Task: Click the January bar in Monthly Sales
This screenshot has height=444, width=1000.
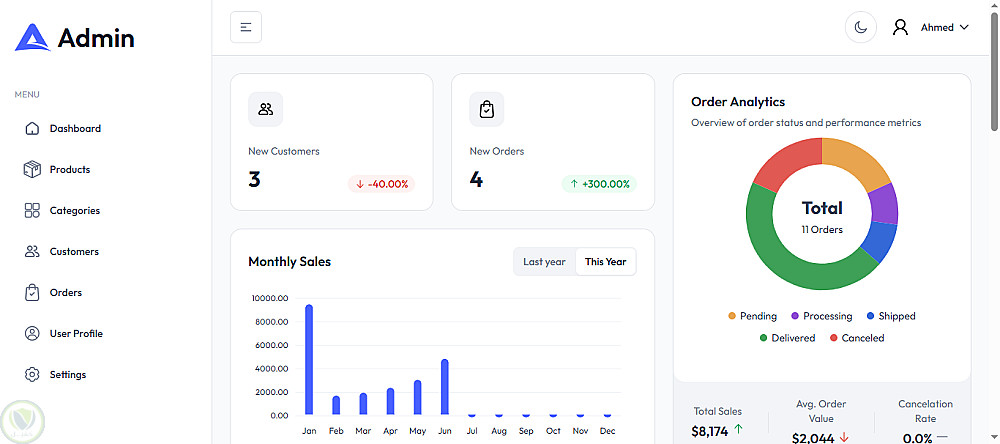Action: tap(309, 359)
